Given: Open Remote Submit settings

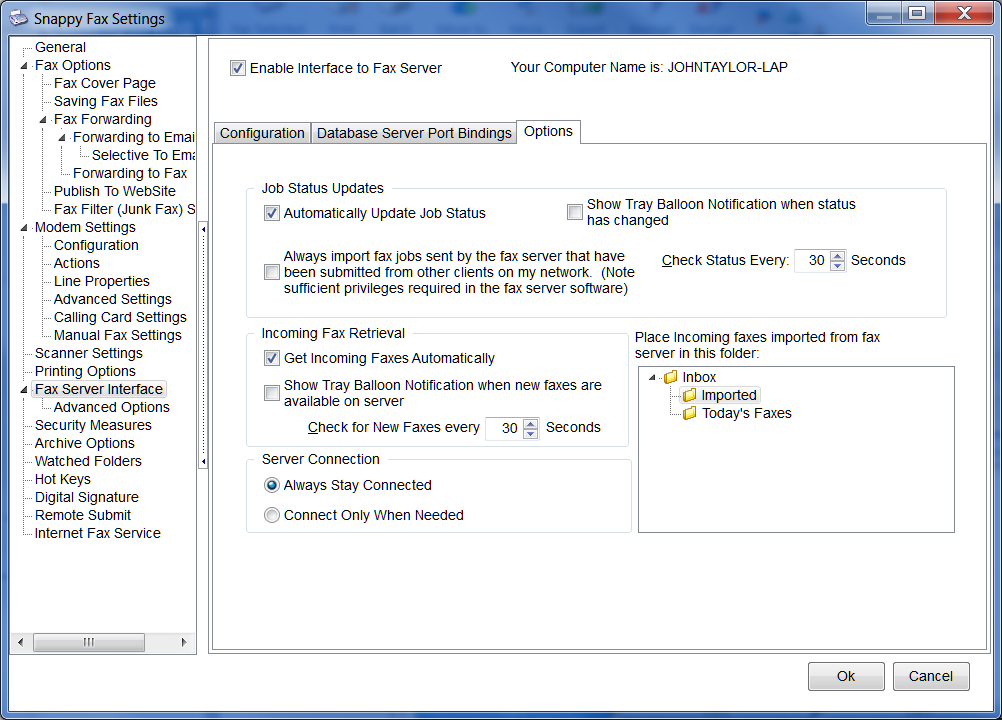Looking at the screenshot, I should pyautogui.click(x=83, y=515).
